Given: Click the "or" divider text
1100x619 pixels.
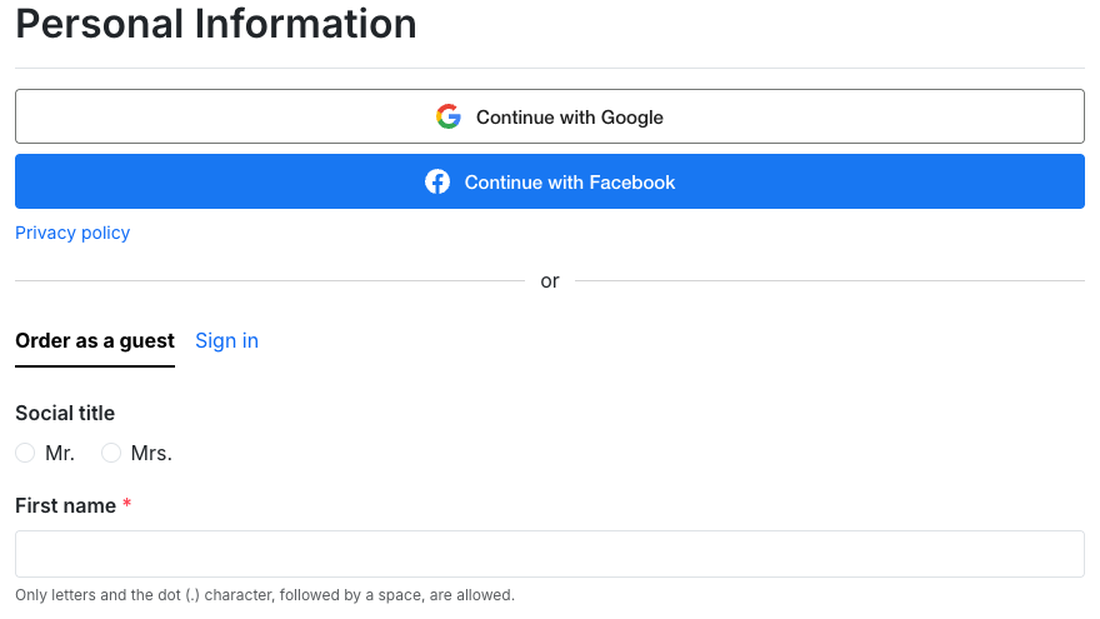Looking at the screenshot, I should tap(550, 281).
